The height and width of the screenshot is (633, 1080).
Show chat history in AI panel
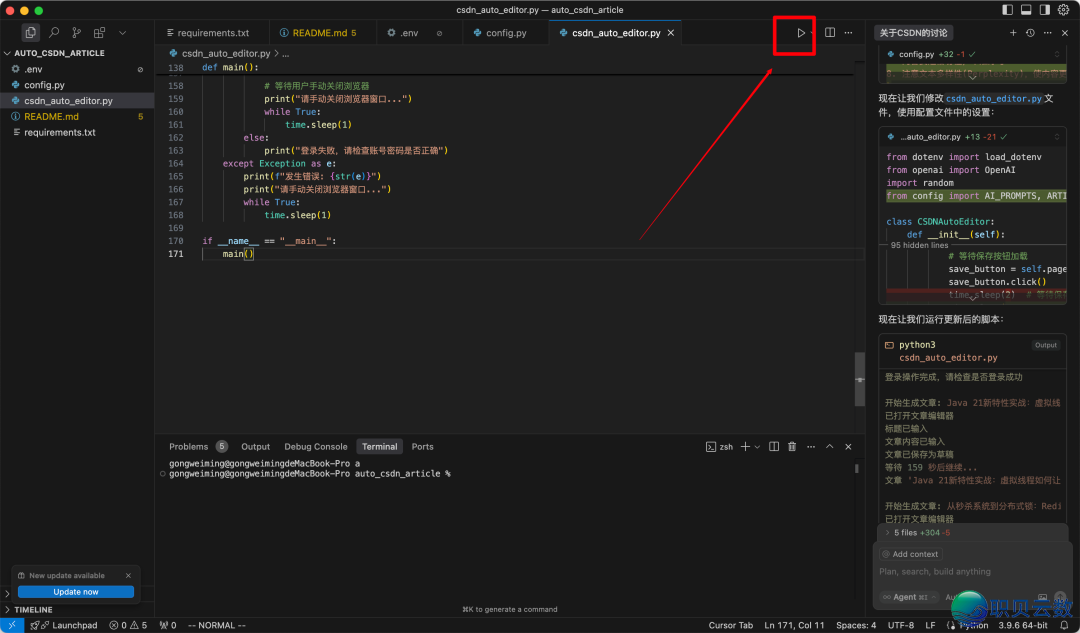(1030, 33)
